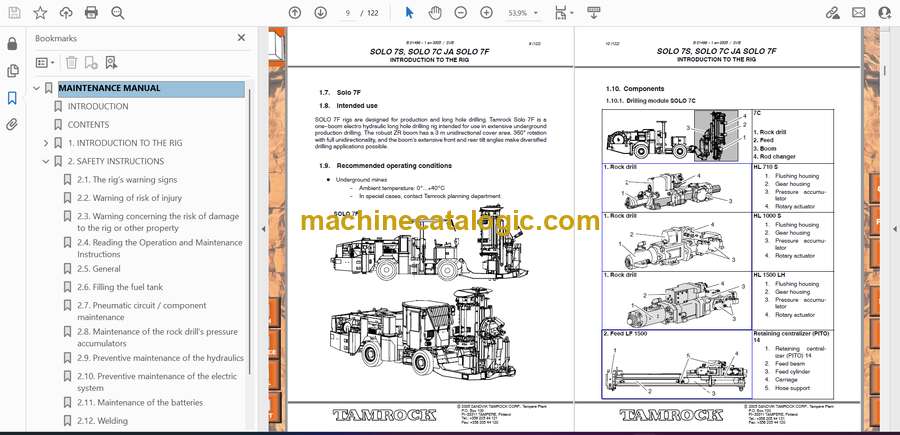The height and width of the screenshot is (435, 900).
Task: Bookmark this file with the star icon
Action: tap(40, 13)
